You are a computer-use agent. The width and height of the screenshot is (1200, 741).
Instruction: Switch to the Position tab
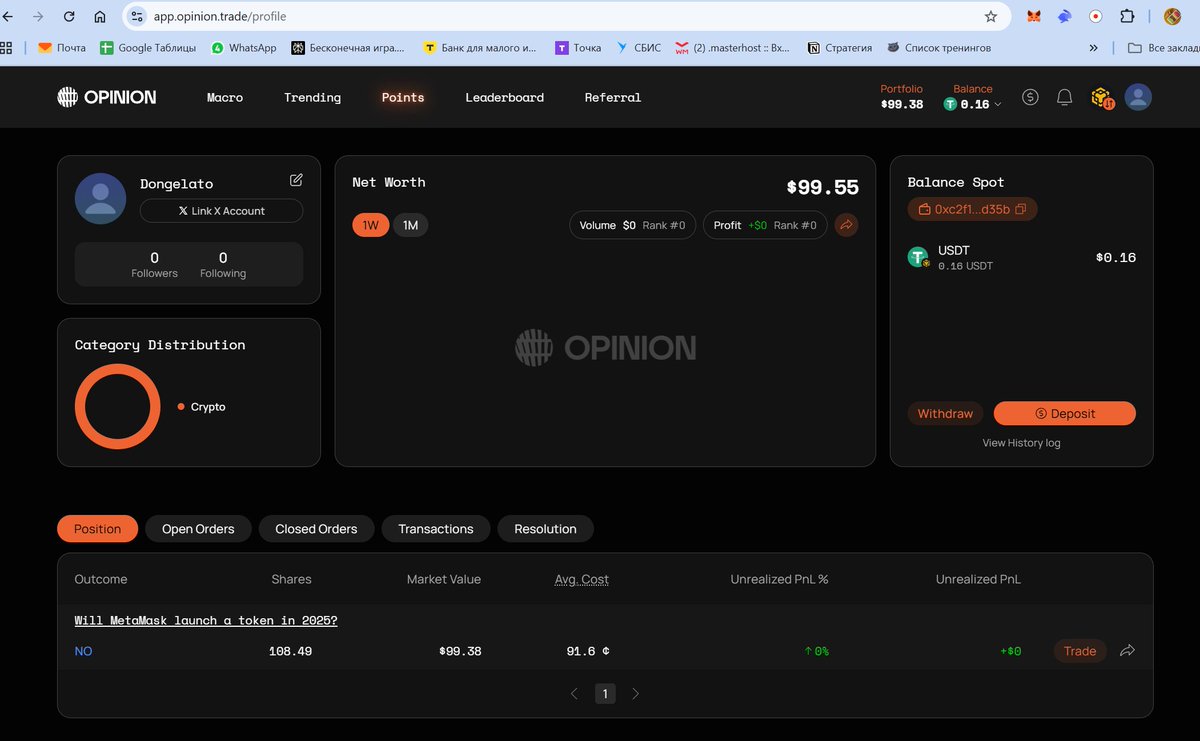coord(98,528)
